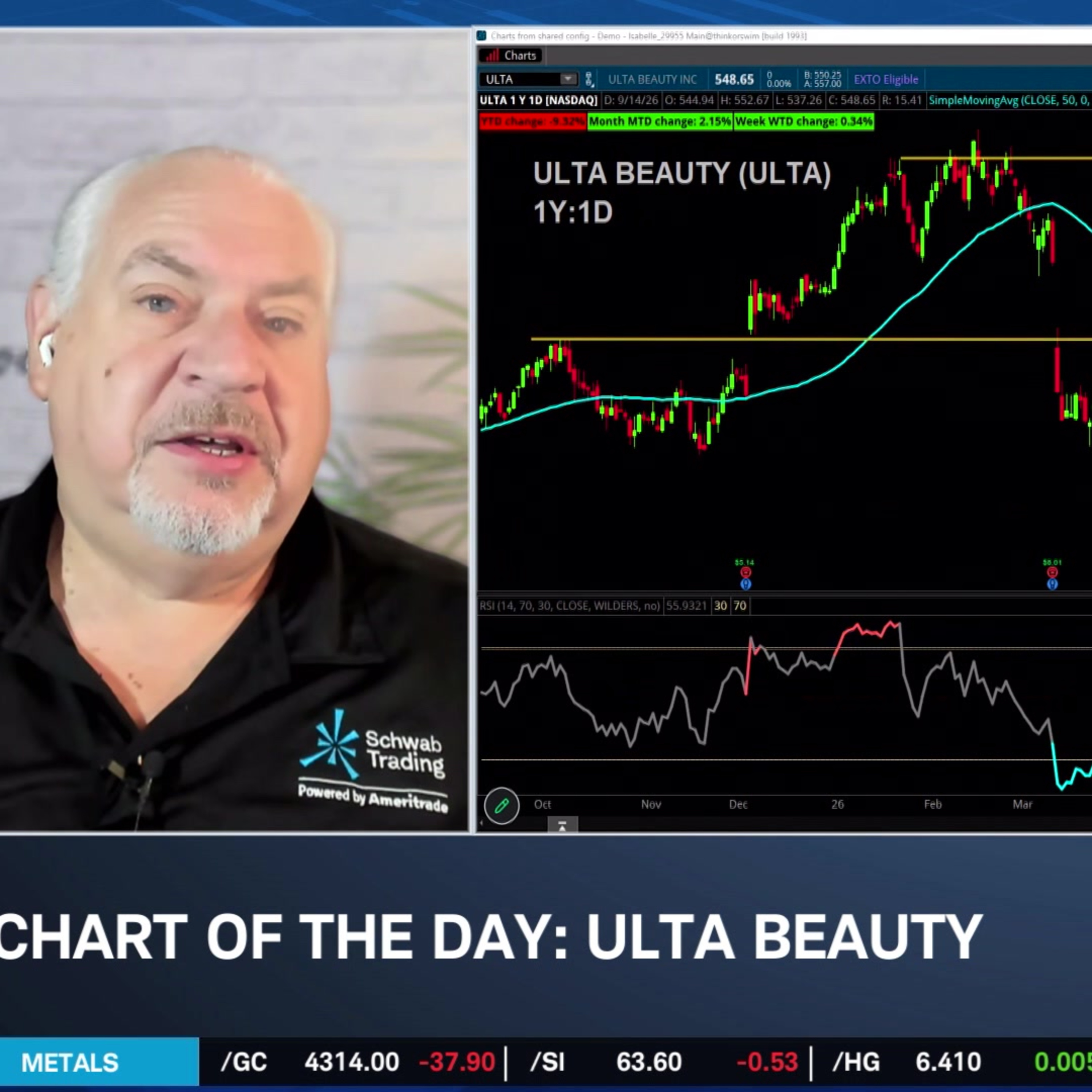Viewport: 1092px width, 1092px height.
Task: Open the green pencil drawing tools button
Action: coord(501,806)
